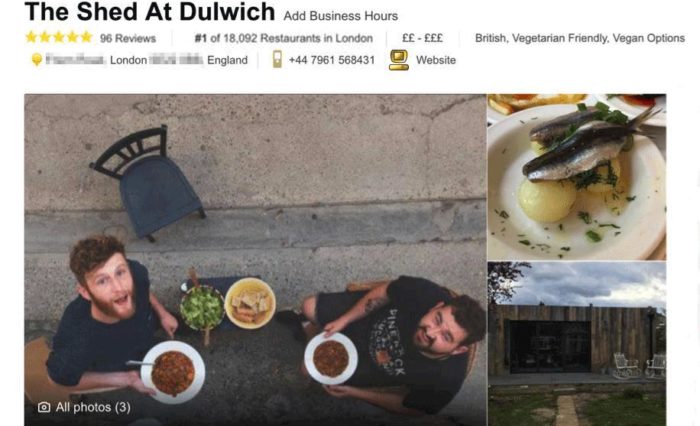Open the large photo of two men eating

tap(255, 259)
